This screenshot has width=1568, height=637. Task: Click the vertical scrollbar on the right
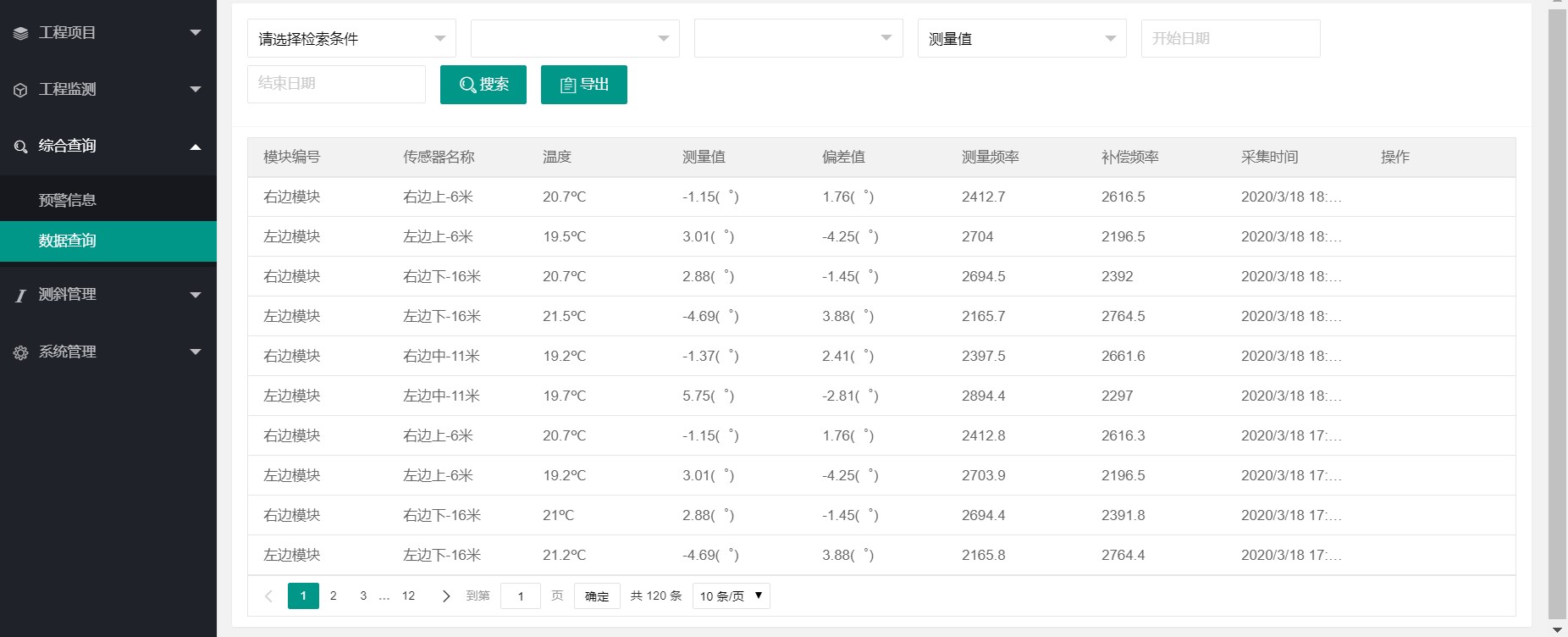coord(1556,313)
